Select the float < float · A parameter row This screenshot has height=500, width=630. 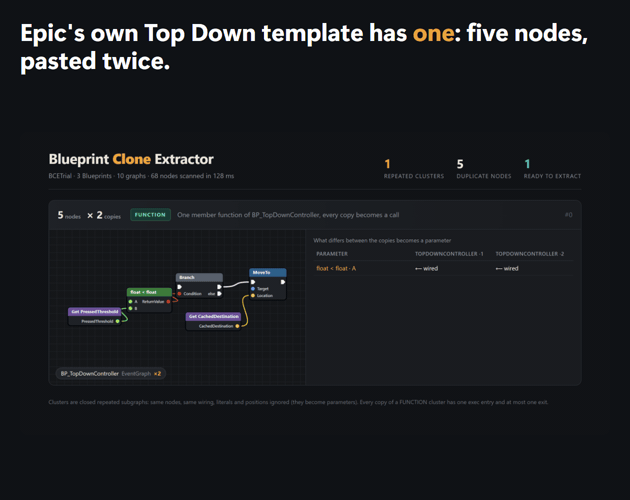pyautogui.click(x=443, y=268)
